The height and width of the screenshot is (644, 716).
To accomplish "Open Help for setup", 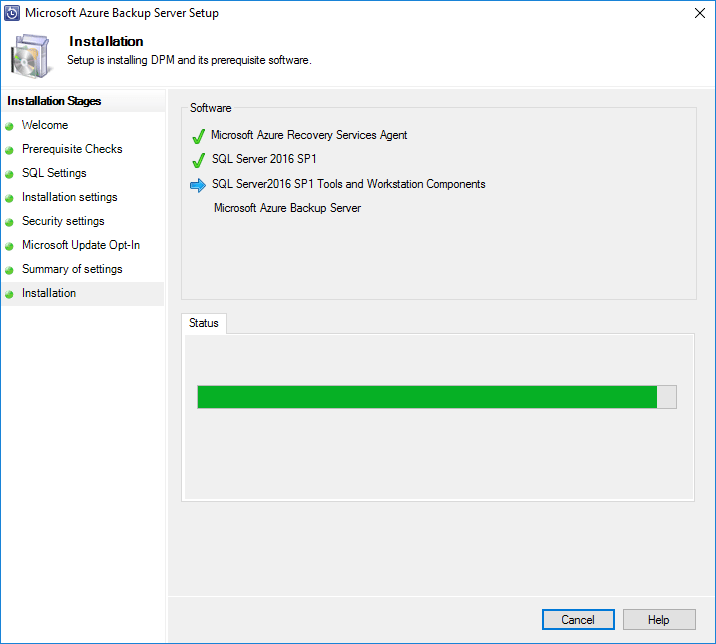I will pyautogui.click(x=659, y=620).
